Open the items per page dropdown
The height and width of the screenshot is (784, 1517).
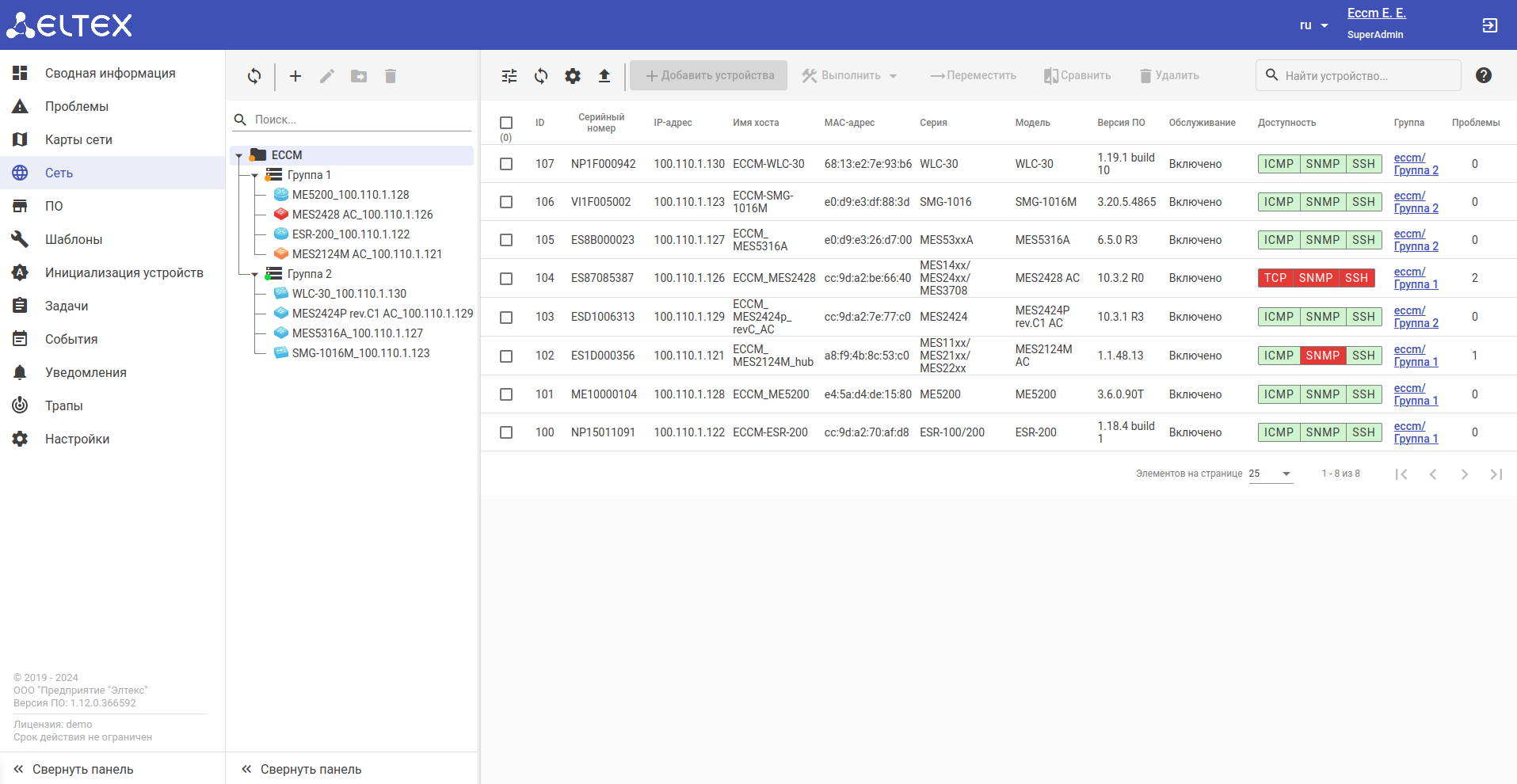(1271, 474)
